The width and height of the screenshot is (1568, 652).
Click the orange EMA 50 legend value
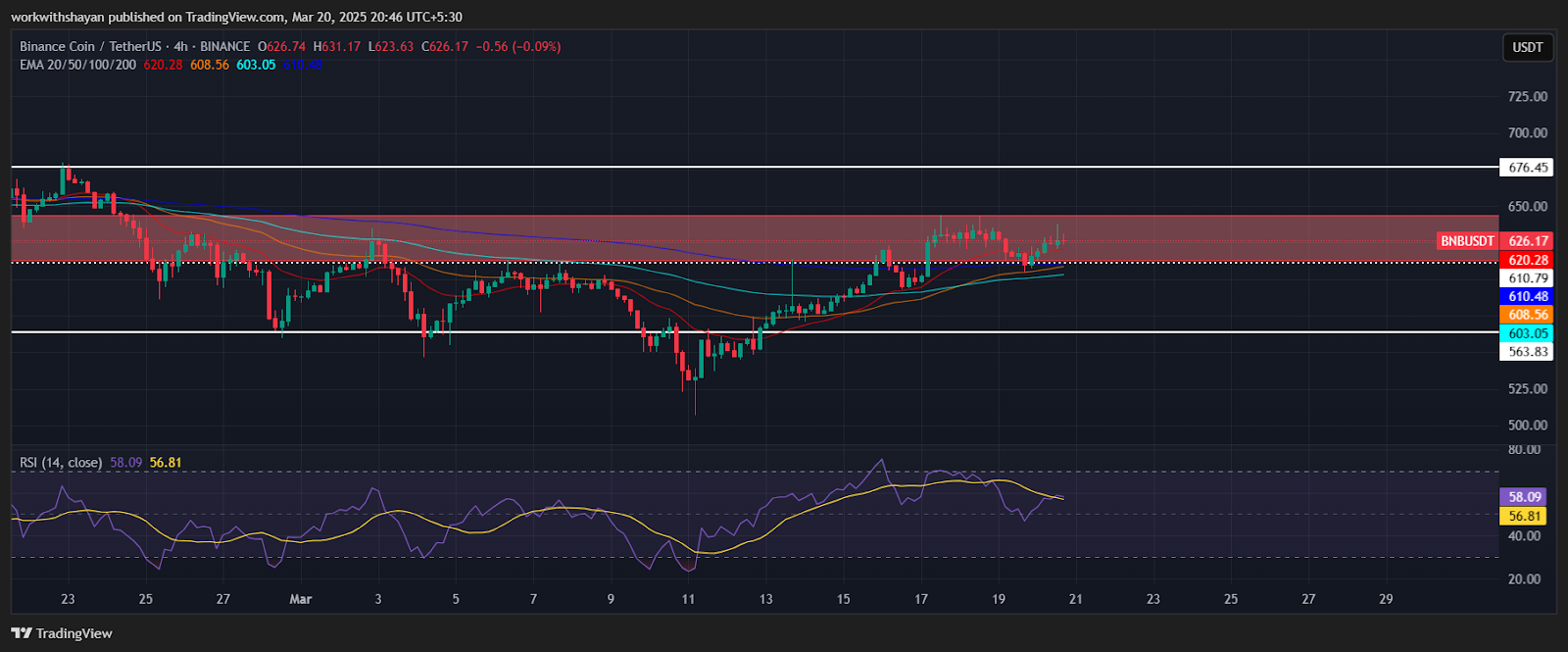[210, 65]
